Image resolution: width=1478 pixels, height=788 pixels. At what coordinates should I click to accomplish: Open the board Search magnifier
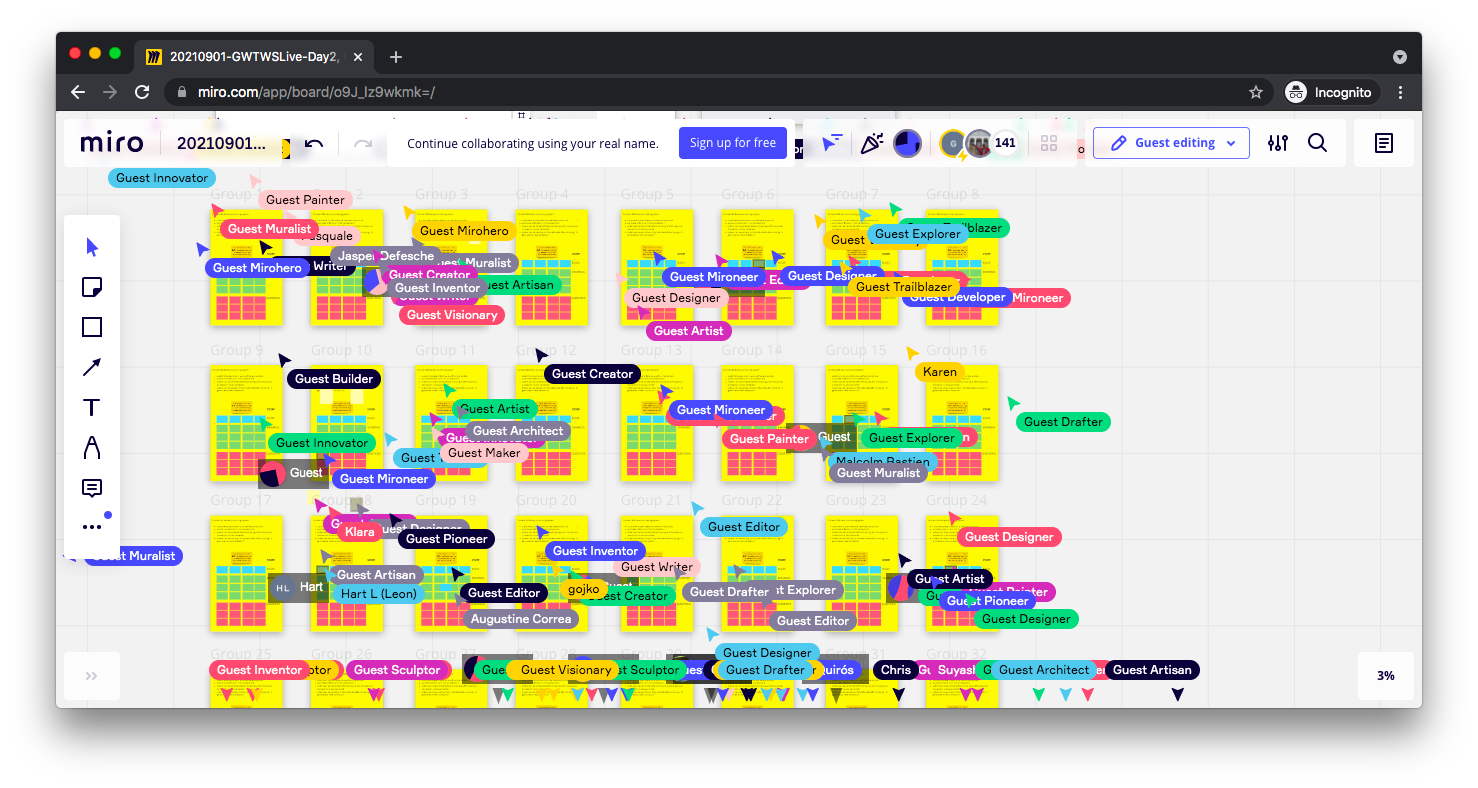[x=1318, y=143]
